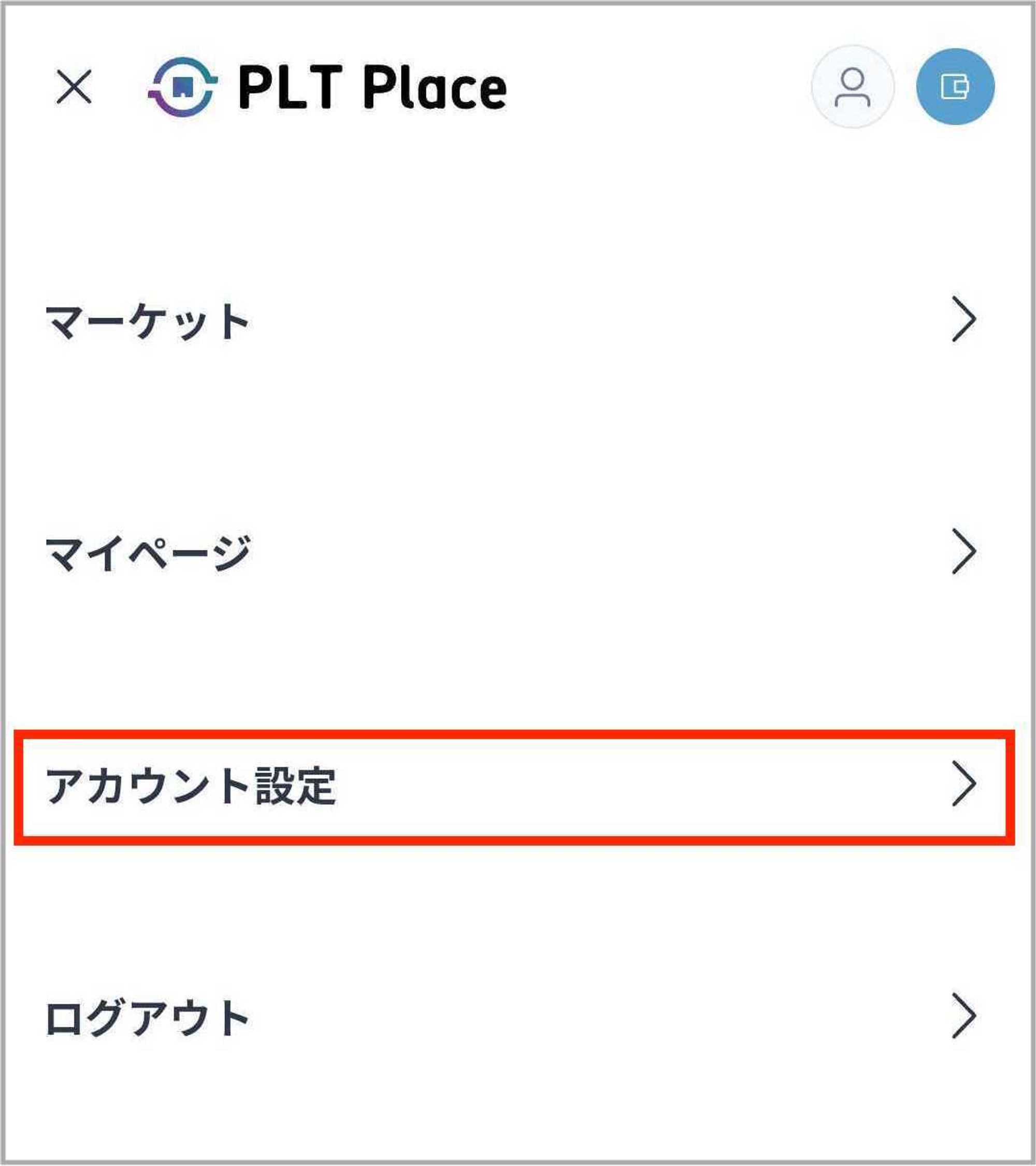1036x1166 pixels.
Task: Close the menu with the X icon
Action: pos(74,87)
